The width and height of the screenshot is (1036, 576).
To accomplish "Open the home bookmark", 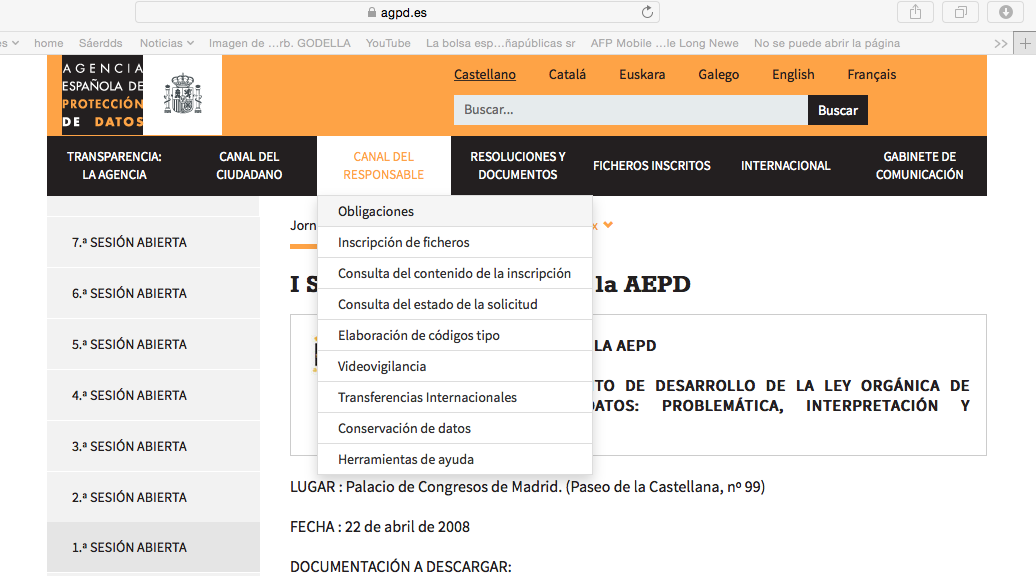I will tap(49, 43).
